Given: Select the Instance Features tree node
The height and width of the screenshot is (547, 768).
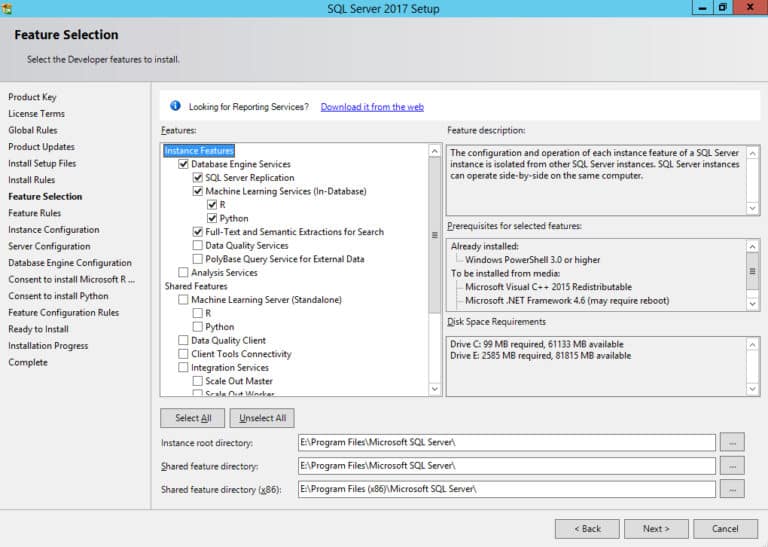Looking at the screenshot, I should point(199,150).
